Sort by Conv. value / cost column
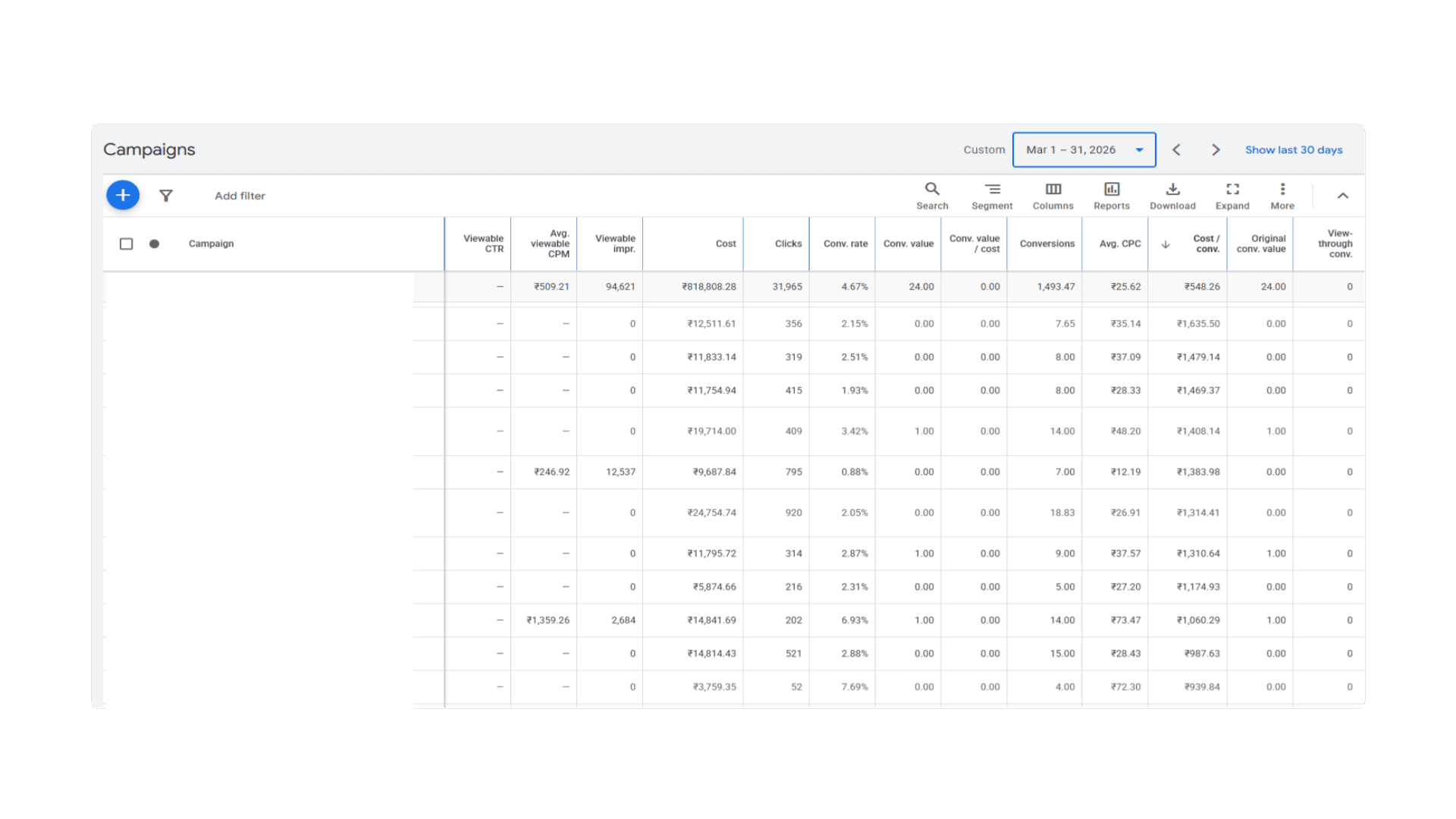This screenshot has height=819, width=1456. tap(974, 244)
